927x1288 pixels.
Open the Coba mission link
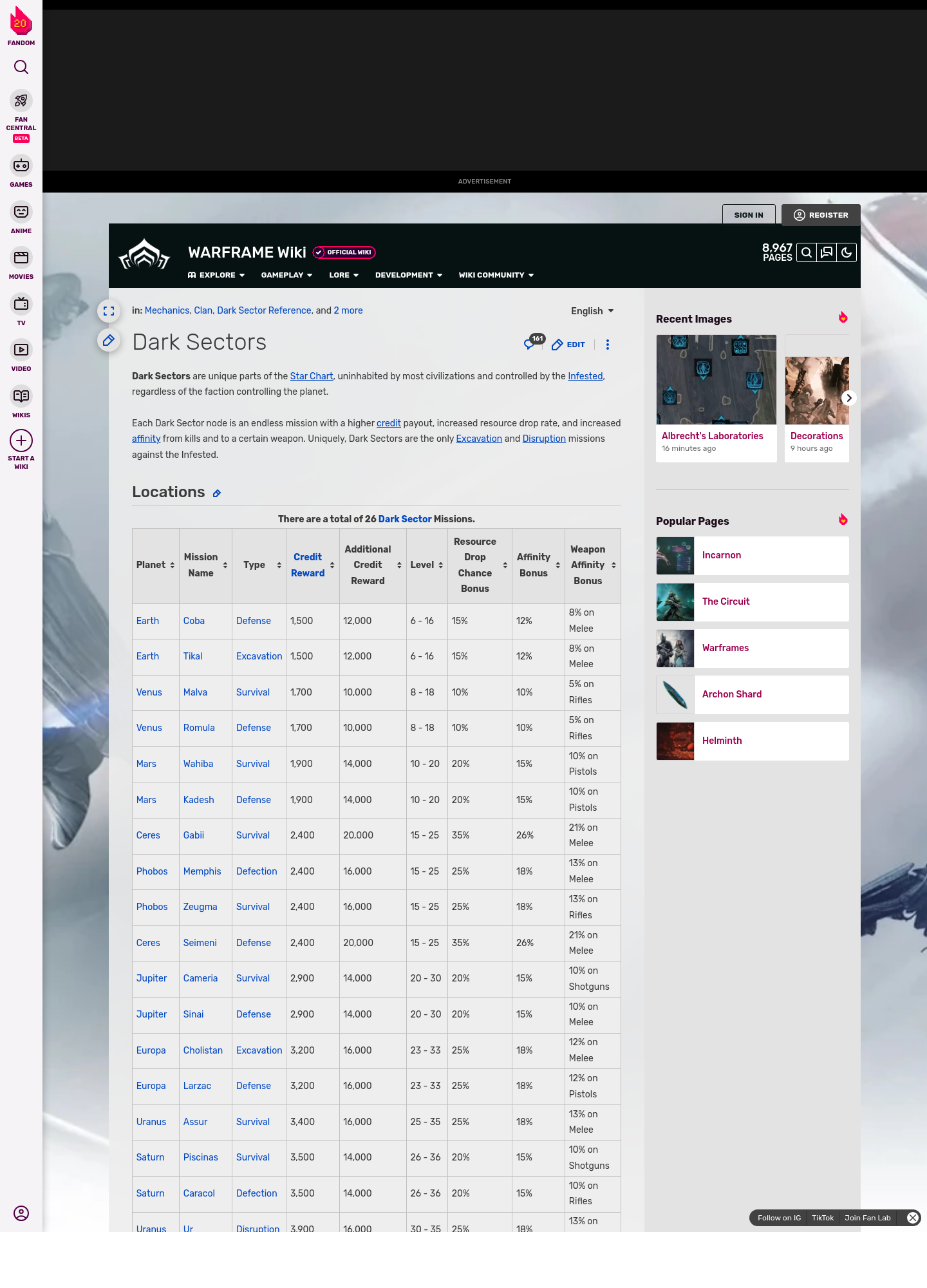coord(194,621)
